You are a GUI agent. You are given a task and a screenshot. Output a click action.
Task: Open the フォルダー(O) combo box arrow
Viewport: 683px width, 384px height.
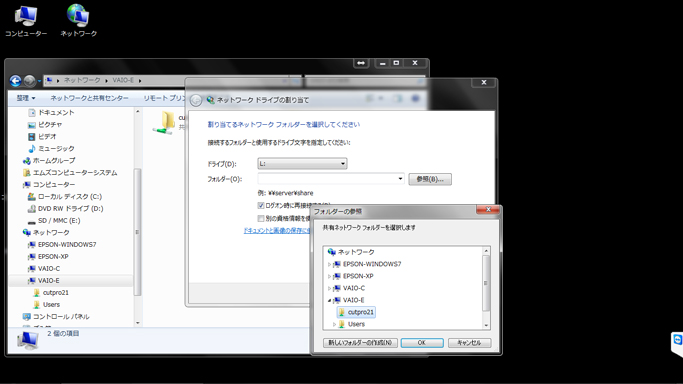click(400, 179)
